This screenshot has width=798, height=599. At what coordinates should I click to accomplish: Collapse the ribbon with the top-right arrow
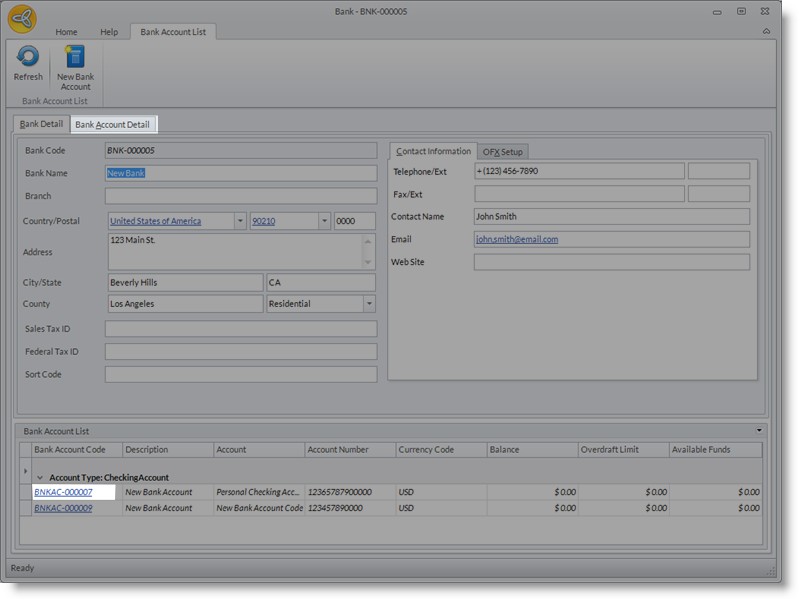[766, 32]
